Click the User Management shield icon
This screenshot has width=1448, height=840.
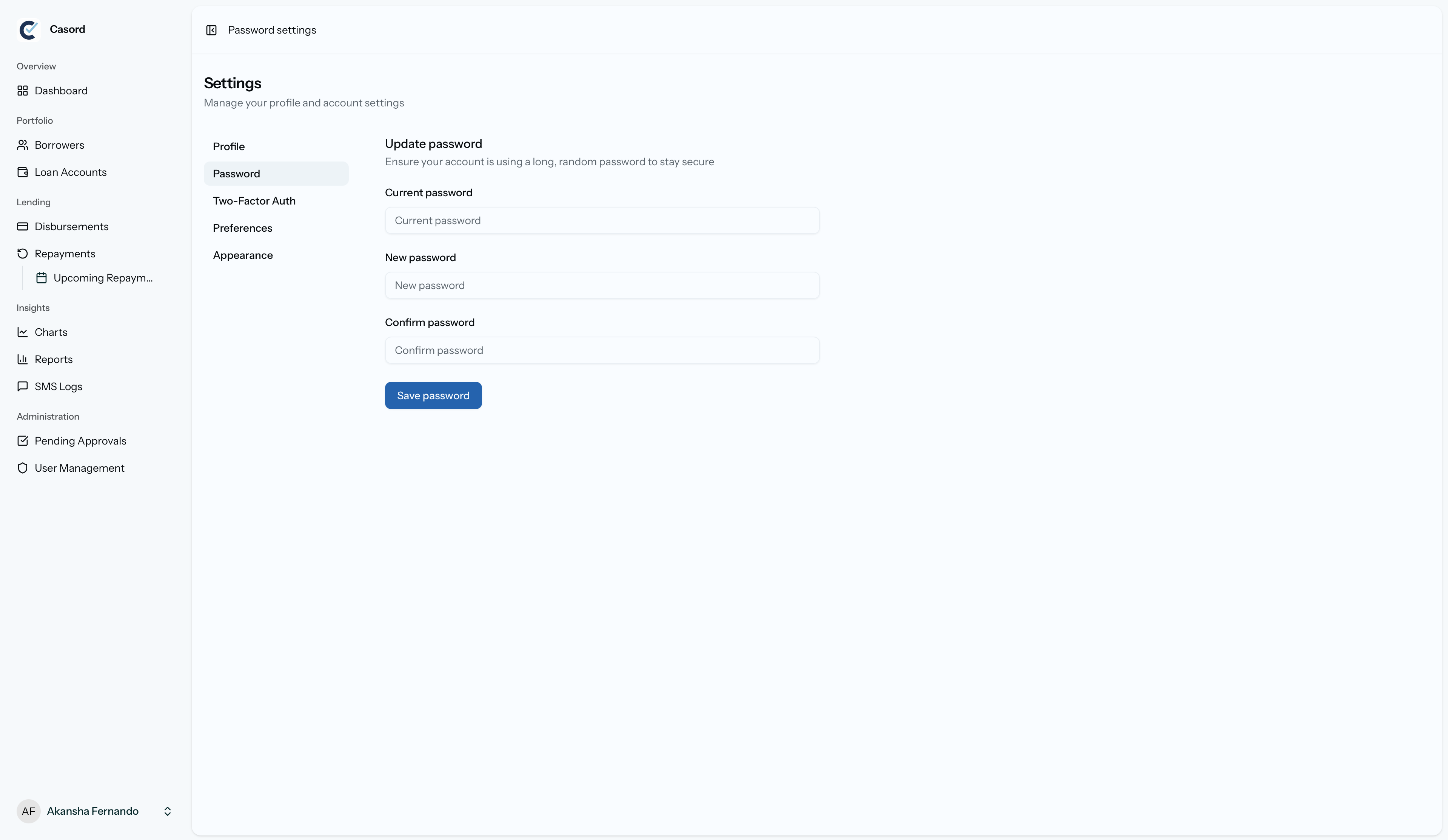click(x=23, y=468)
